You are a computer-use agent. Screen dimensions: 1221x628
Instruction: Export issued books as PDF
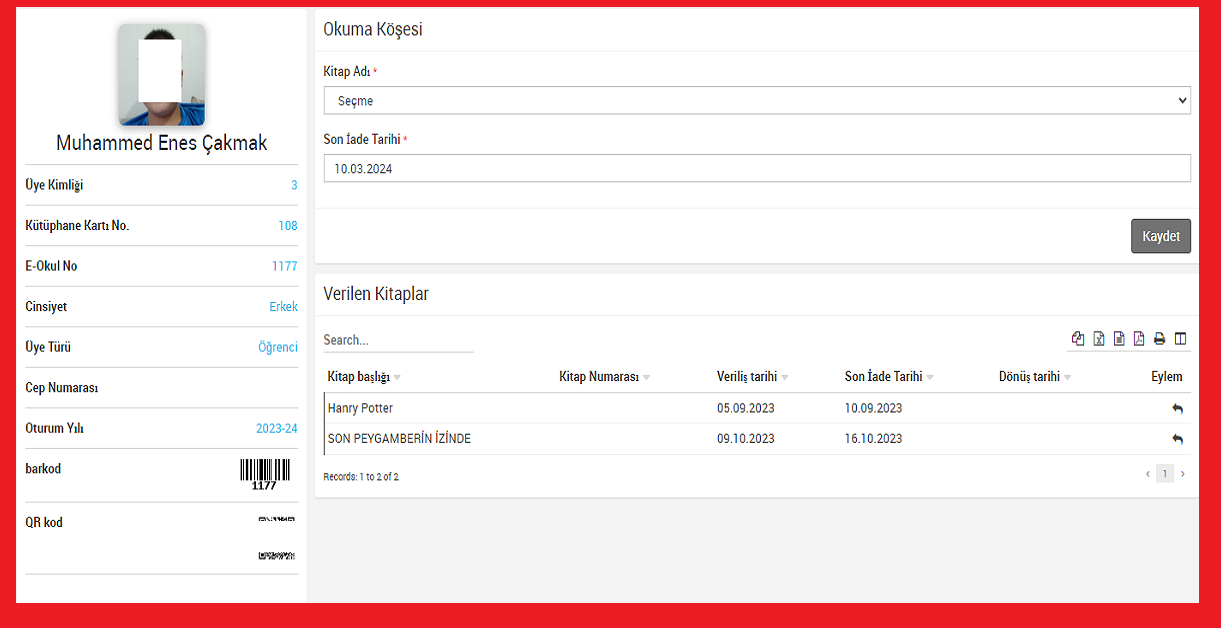pos(1139,339)
